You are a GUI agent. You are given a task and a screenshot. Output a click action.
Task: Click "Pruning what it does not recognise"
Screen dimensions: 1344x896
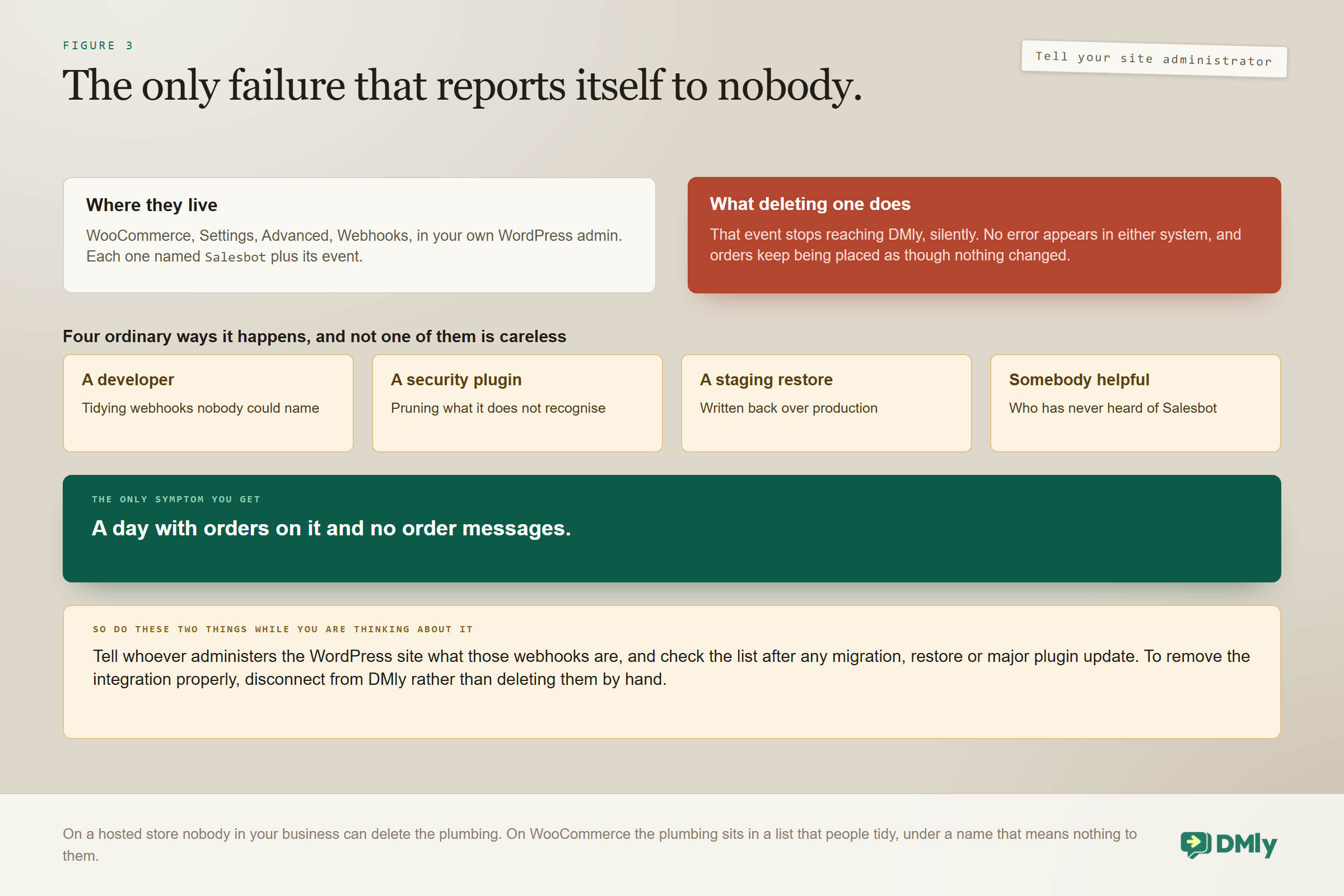[498, 408]
